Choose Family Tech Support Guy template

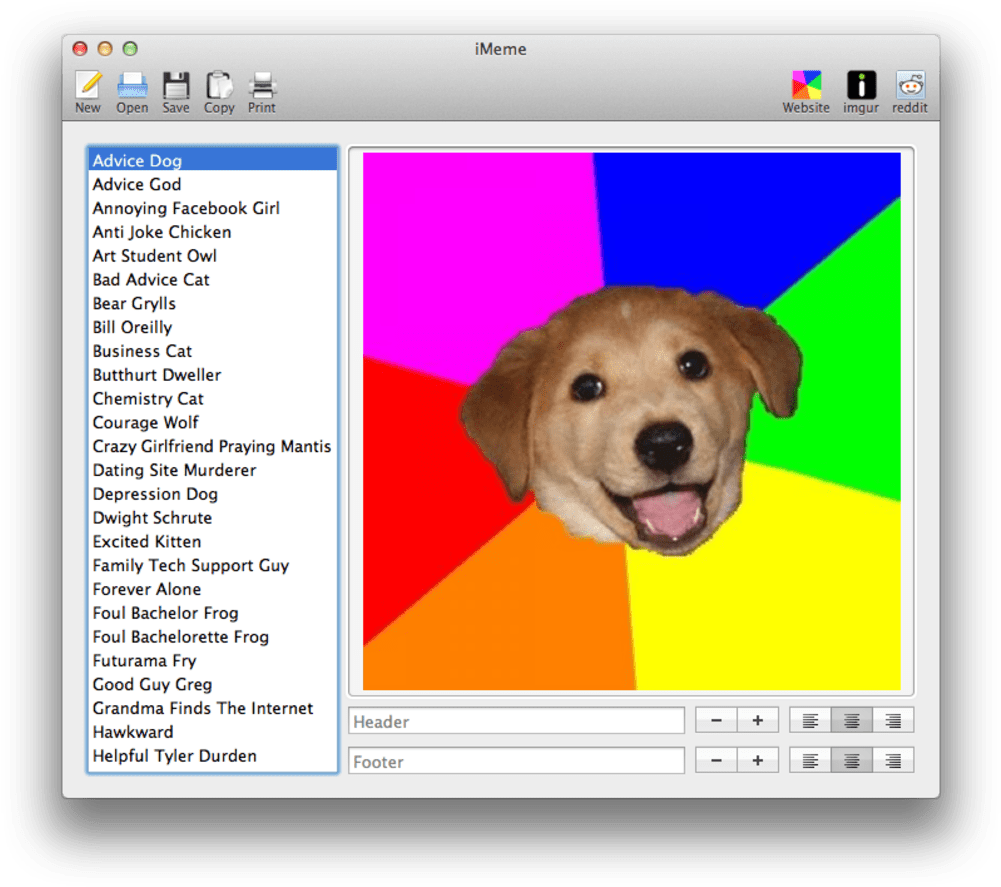click(x=213, y=565)
